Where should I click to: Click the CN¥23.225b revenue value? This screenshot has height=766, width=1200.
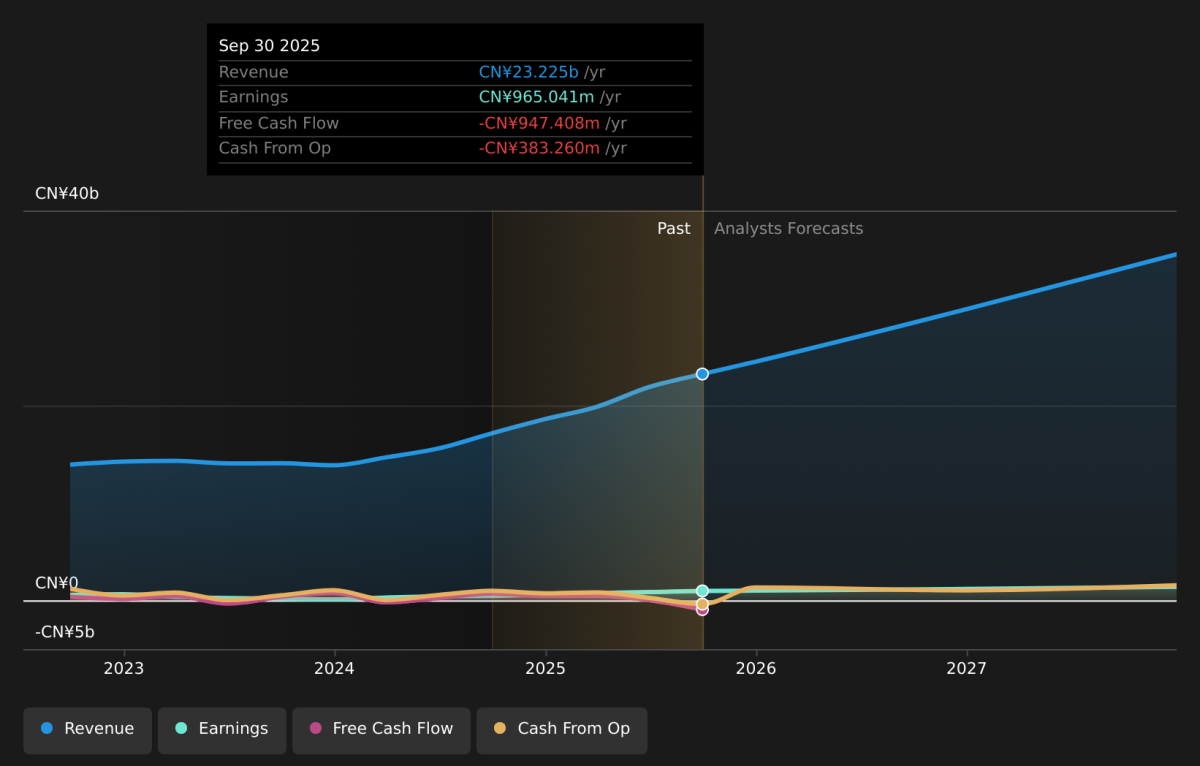point(529,72)
